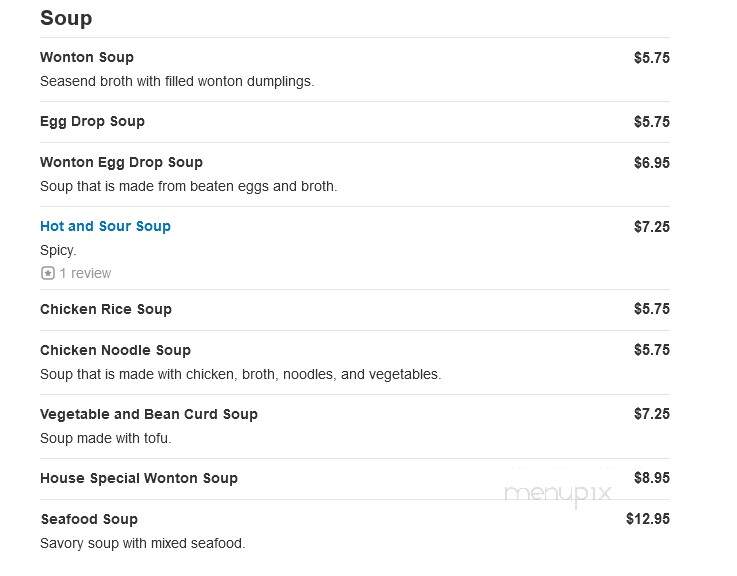Image resolution: width=737 pixels, height=576 pixels.
Task: Click the menupix watermark logo
Action: [x=557, y=495]
